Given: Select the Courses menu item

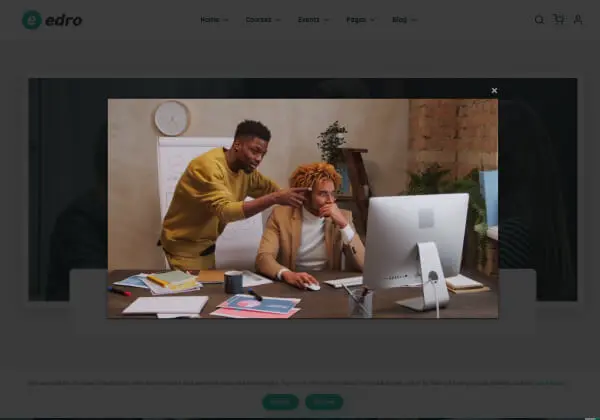Looking at the screenshot, I should click(258, 20).
